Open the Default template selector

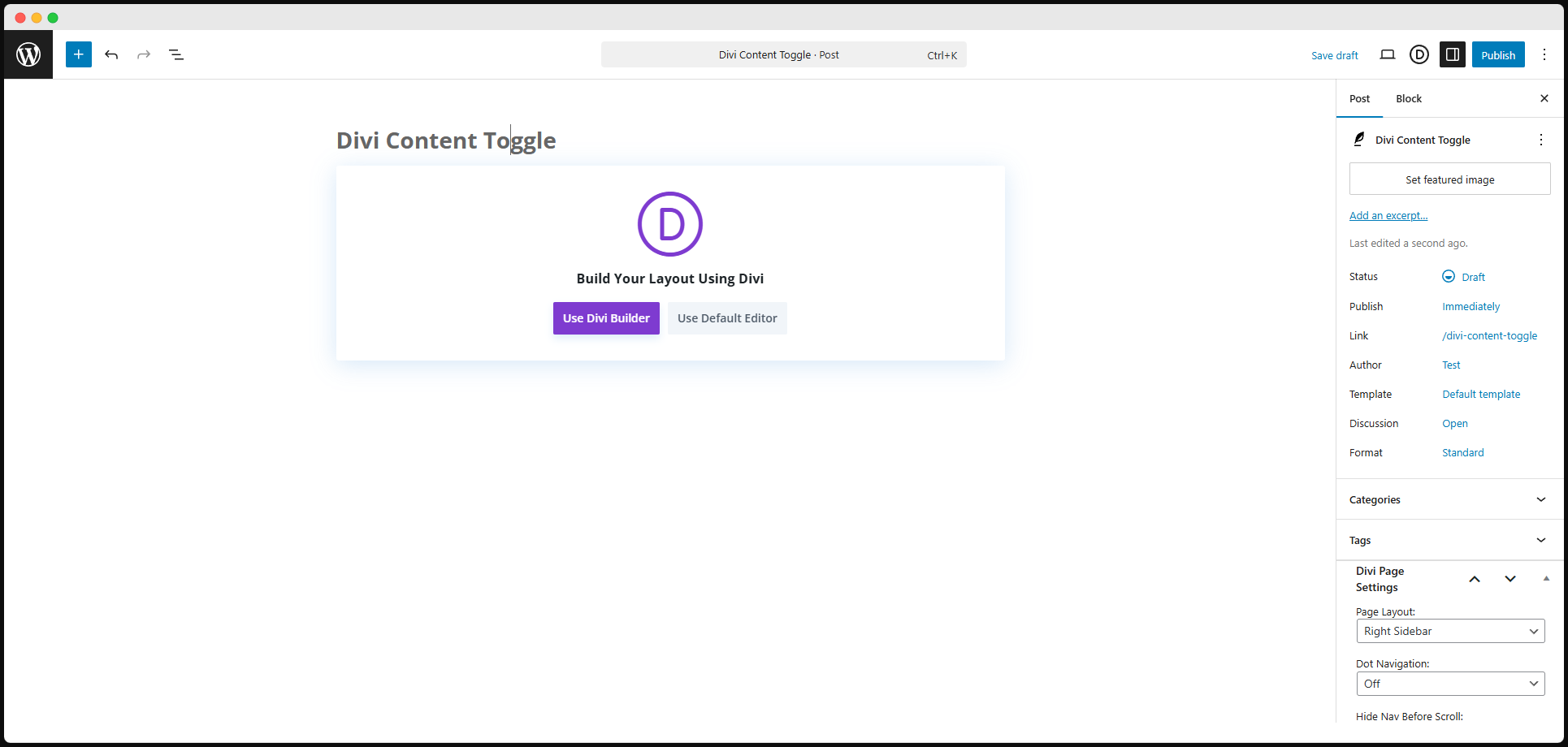[1481, 394]
